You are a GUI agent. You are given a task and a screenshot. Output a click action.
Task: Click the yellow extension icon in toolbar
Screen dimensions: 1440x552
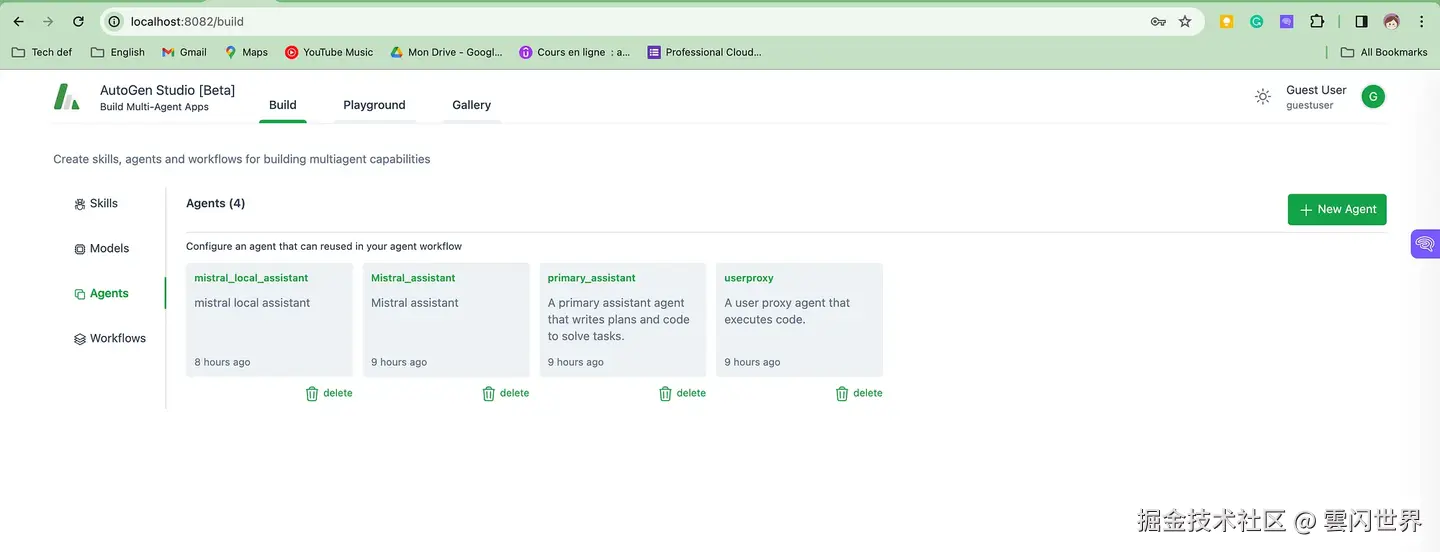(1226, 21)
